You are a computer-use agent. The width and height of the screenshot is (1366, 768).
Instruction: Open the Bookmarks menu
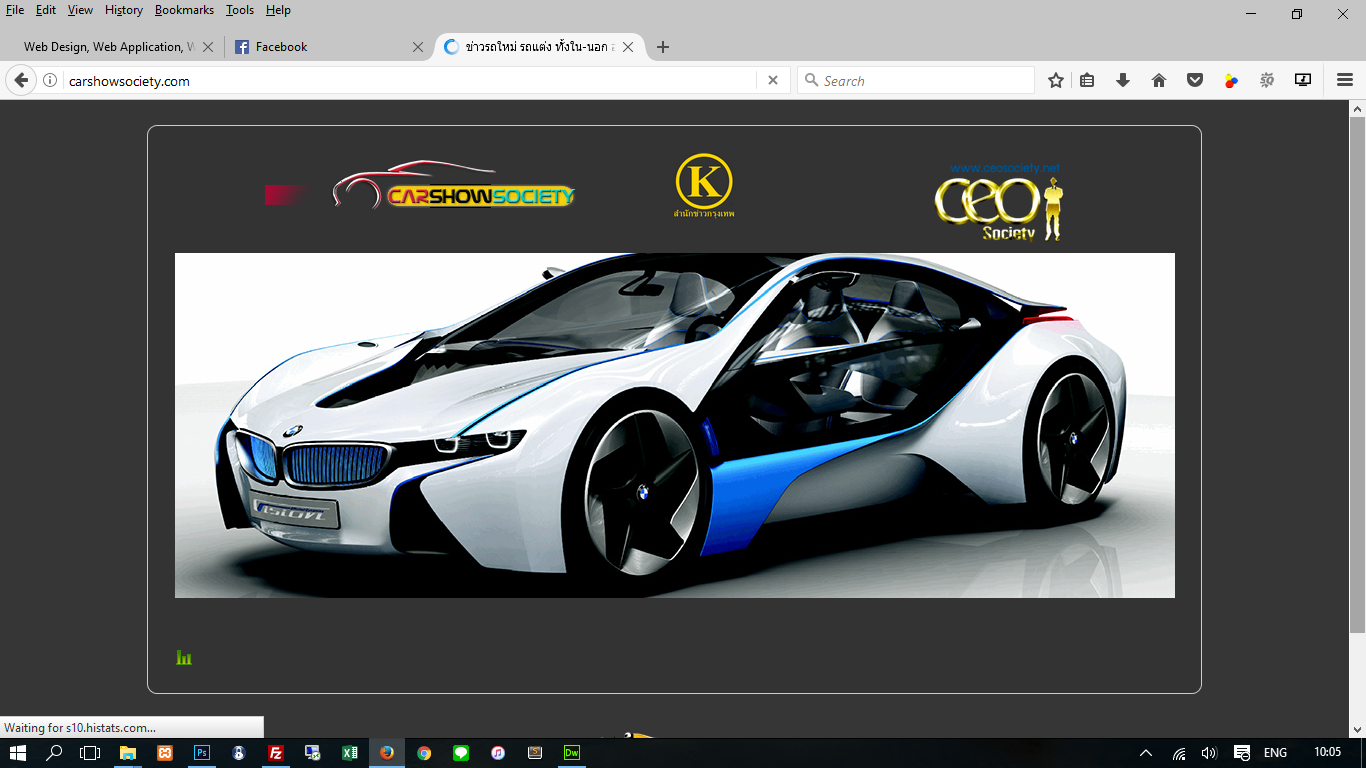click(x=184, y=10)
